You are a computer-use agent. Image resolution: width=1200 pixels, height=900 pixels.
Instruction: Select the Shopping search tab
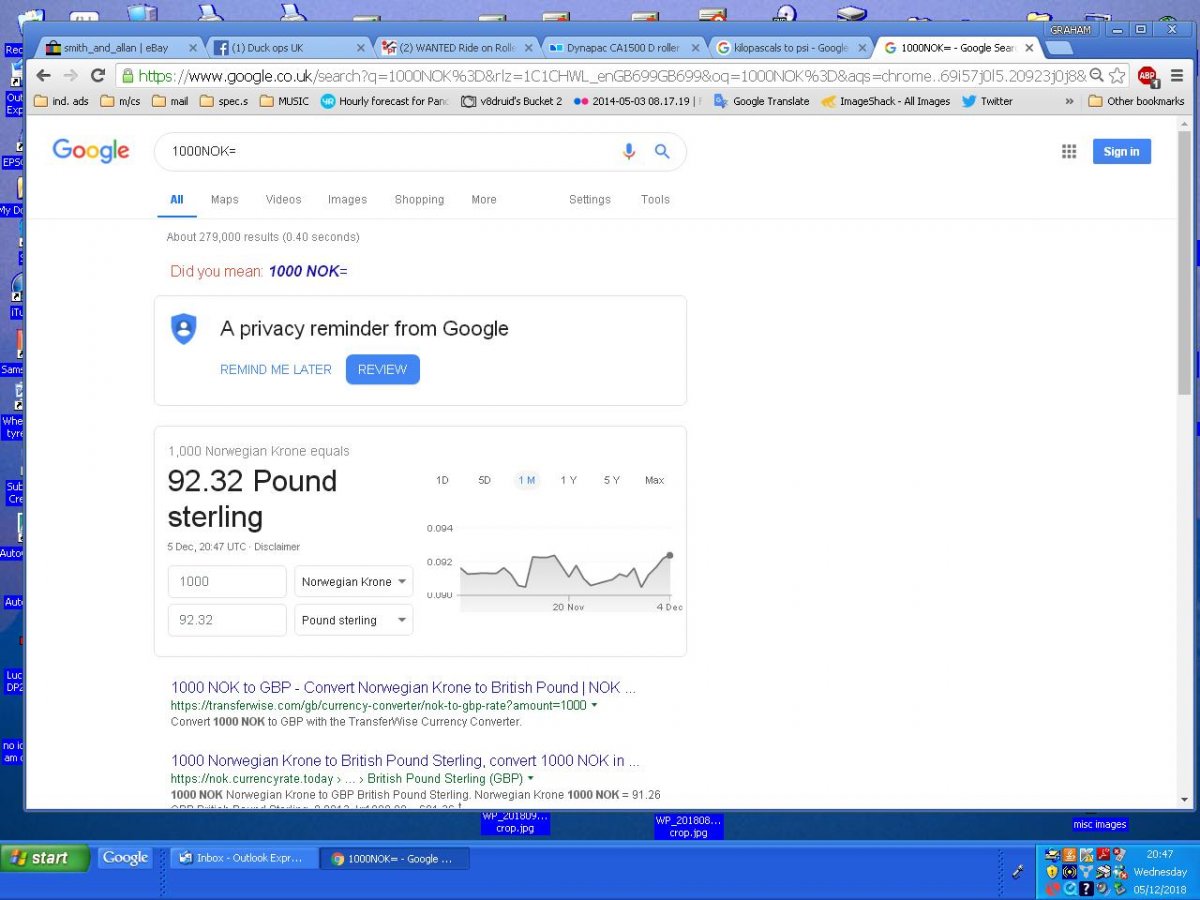419,199
